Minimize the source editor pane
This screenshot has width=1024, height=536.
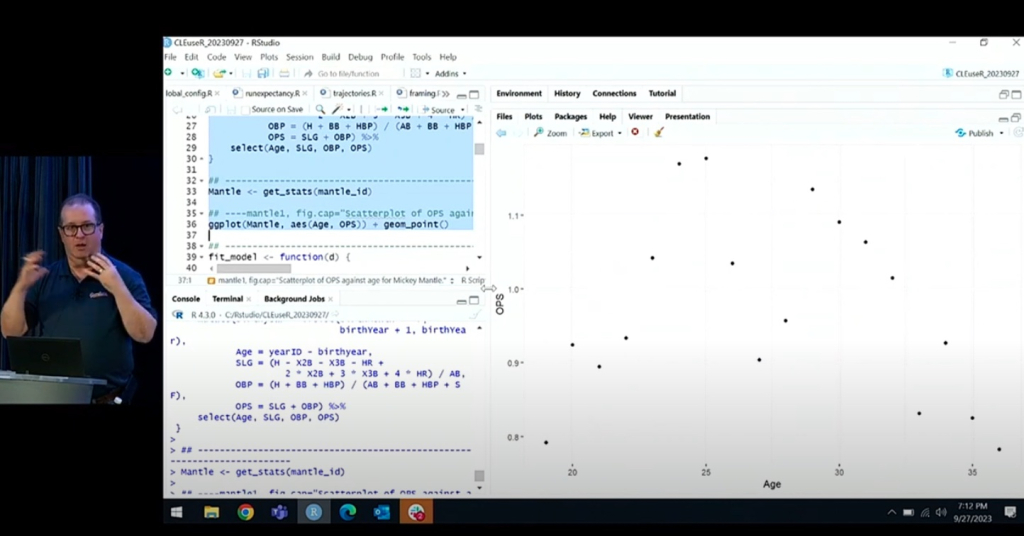point(462,95)
